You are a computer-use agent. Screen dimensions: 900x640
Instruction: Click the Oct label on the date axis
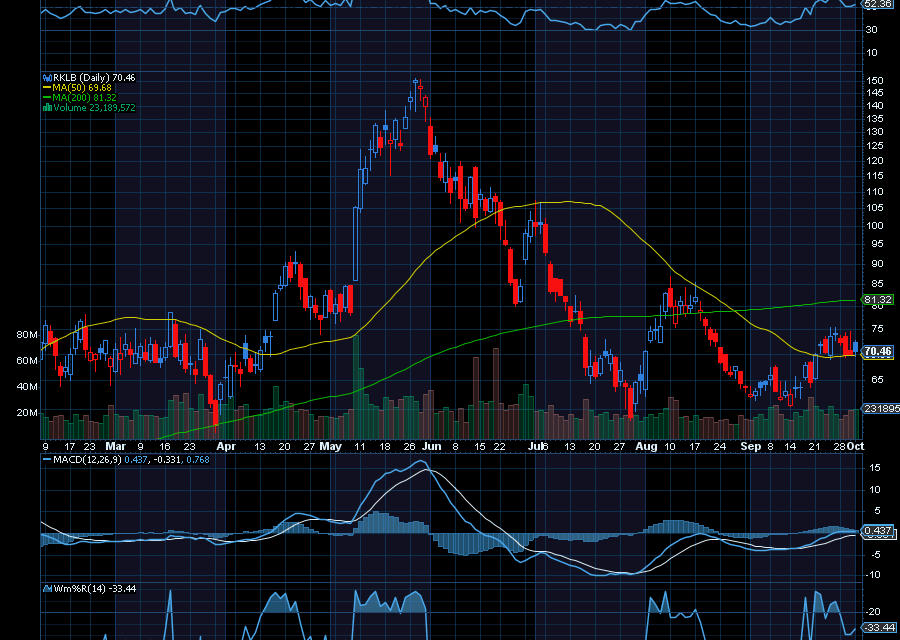coord(855,446)
